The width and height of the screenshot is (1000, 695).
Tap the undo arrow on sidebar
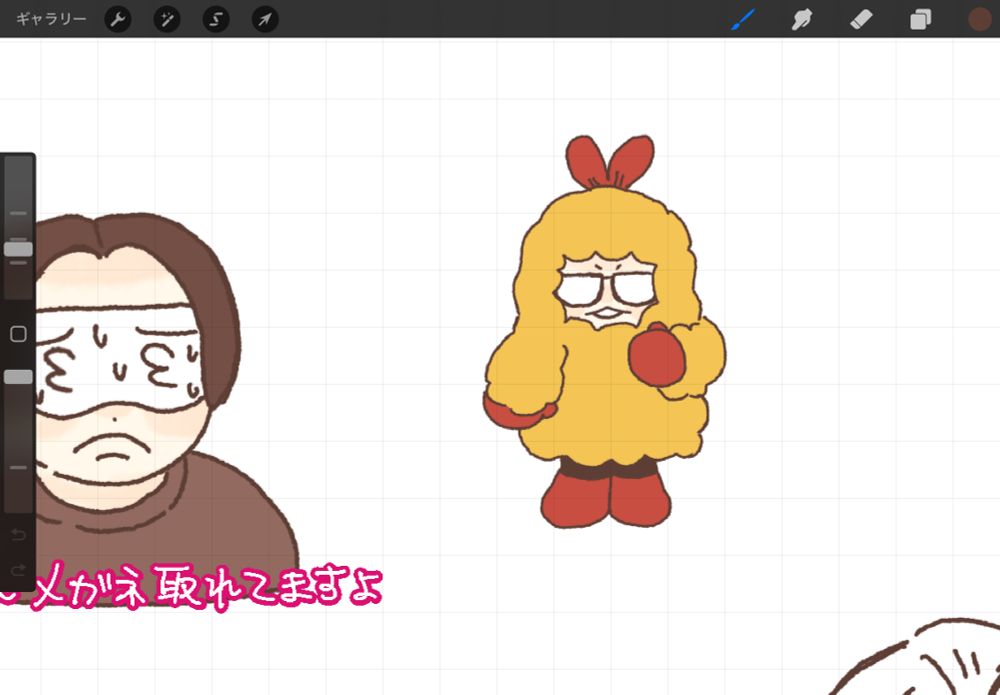(x=18, y=534)
